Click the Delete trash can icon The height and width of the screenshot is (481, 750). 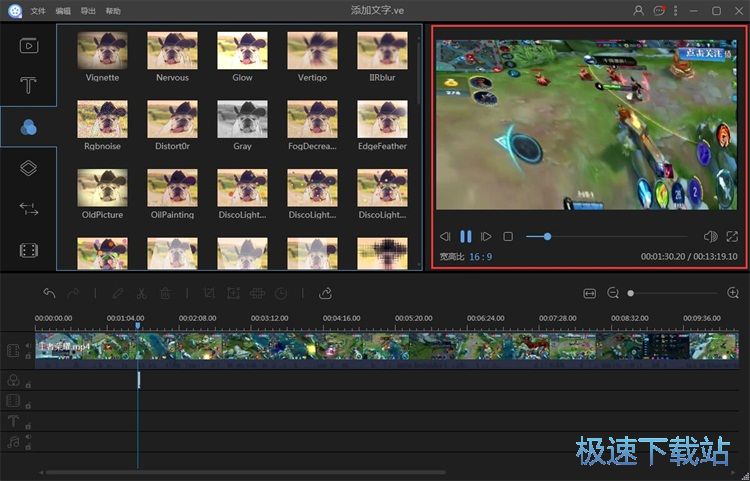(x=165, y=293)
